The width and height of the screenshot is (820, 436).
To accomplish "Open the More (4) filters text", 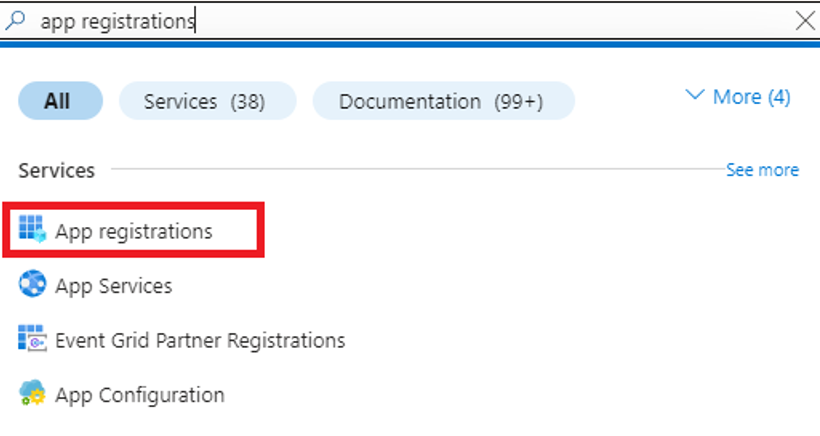I will (x=751, y=97).
